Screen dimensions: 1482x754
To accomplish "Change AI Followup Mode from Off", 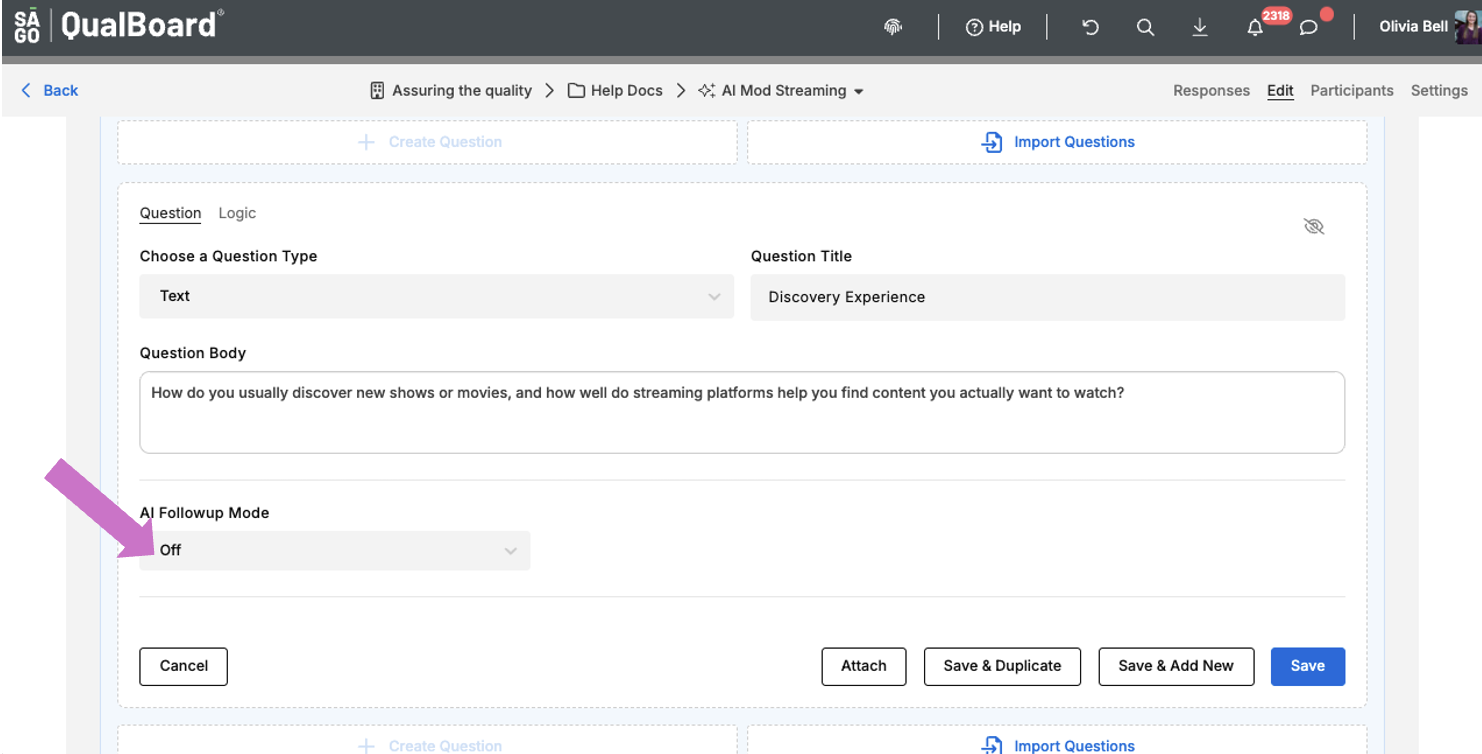I will tap(334, 550).
